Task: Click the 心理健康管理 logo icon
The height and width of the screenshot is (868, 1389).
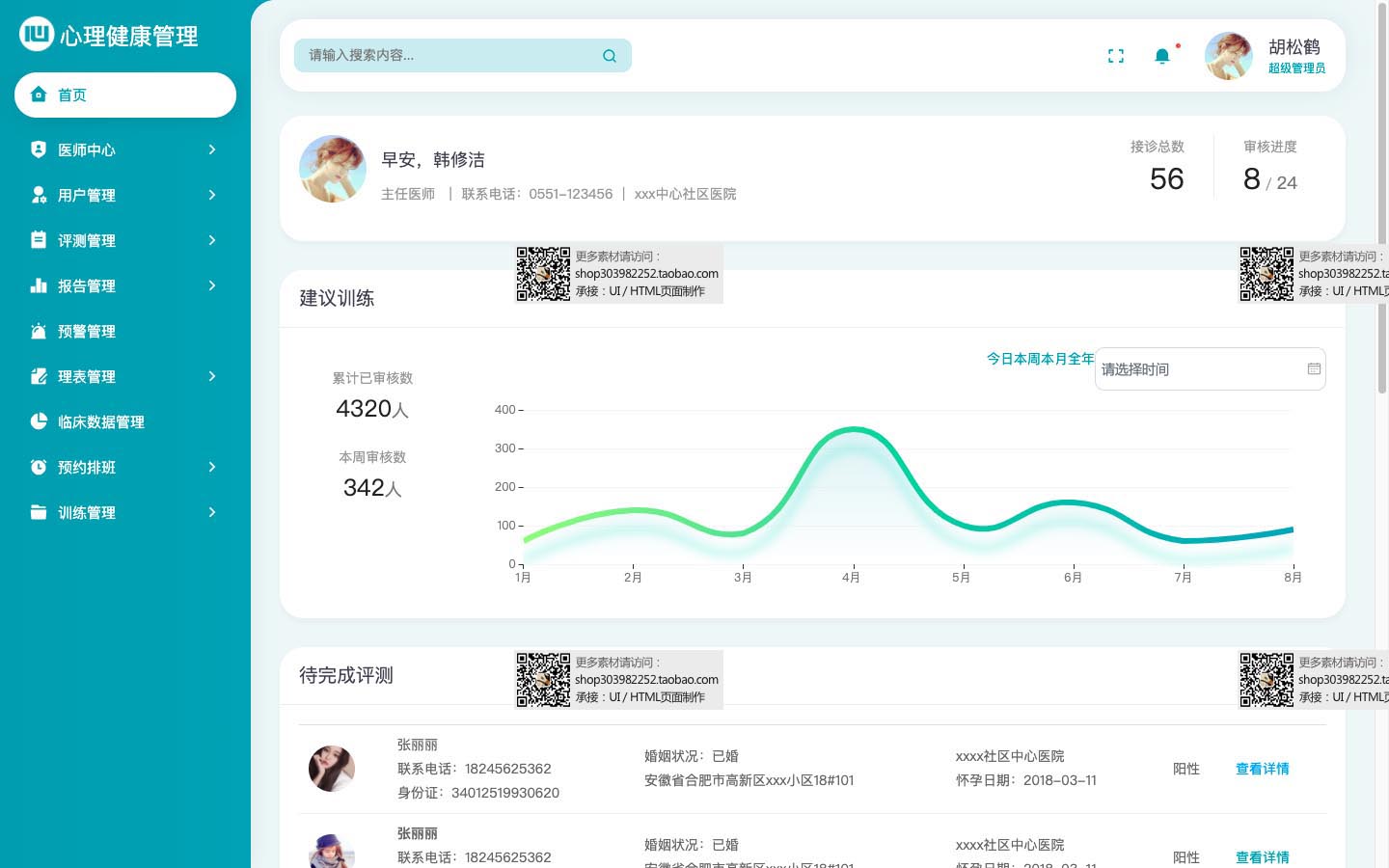Action: pos(37,34)
